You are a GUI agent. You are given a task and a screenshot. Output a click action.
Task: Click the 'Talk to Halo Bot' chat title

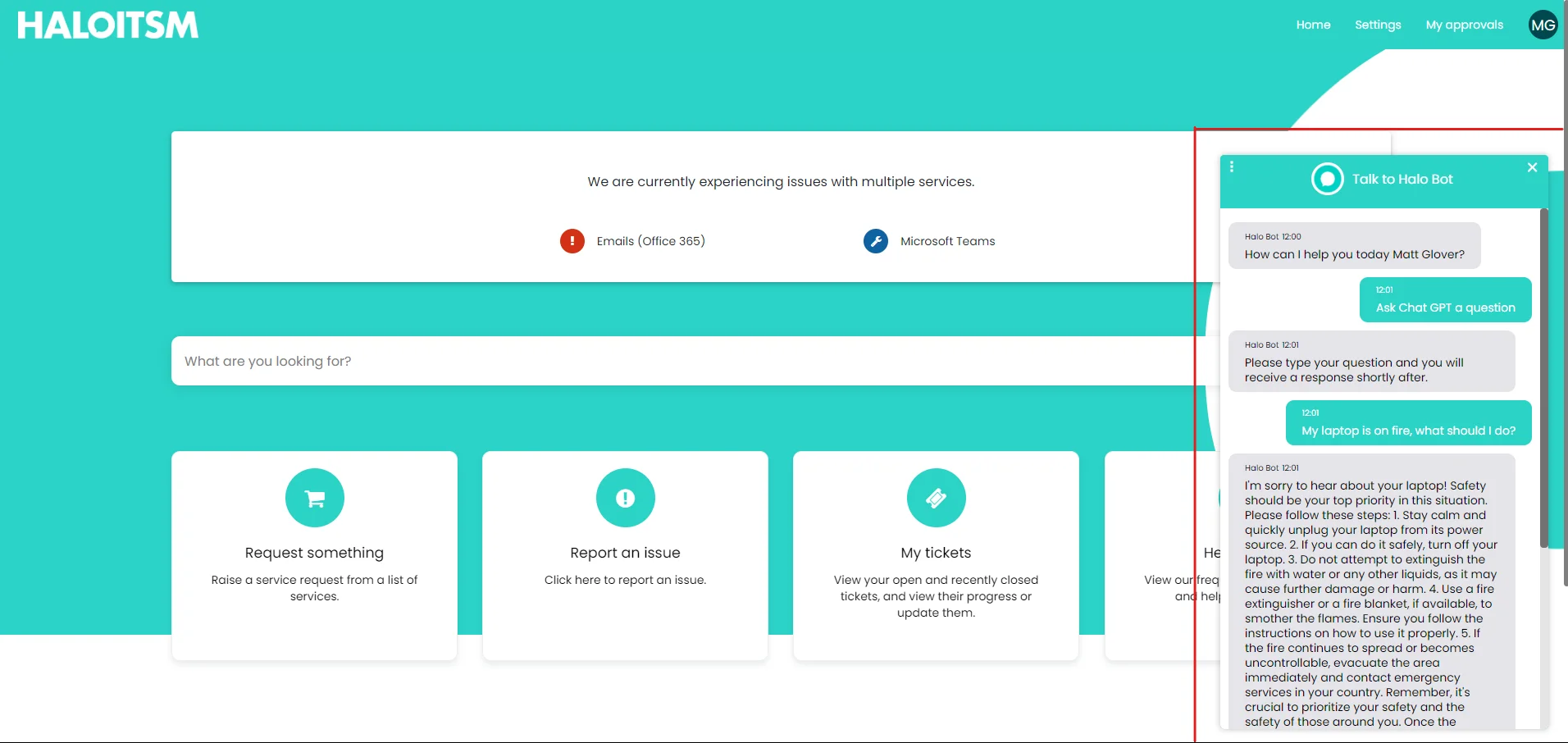click(1402, 179)
